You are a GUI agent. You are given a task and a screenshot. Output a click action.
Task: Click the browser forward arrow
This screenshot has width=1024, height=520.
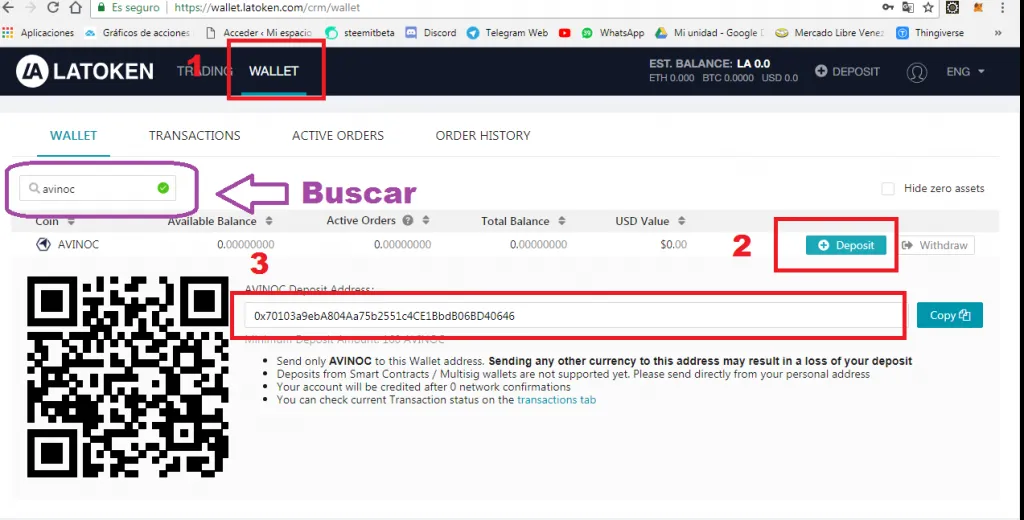click(30, 8)
